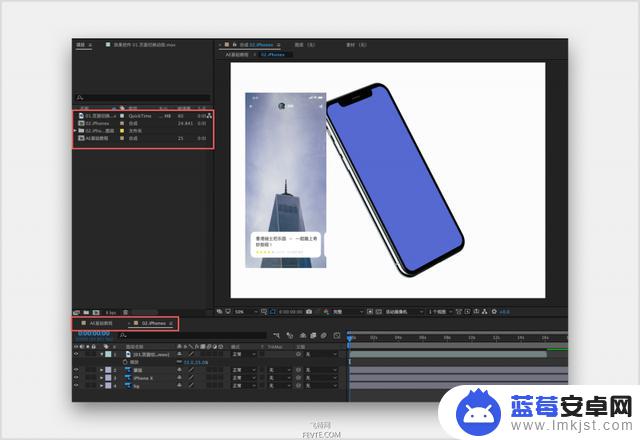Toggle quality switch on iPhone X layer
The image size is (640, 440).
tap(191, 378)
